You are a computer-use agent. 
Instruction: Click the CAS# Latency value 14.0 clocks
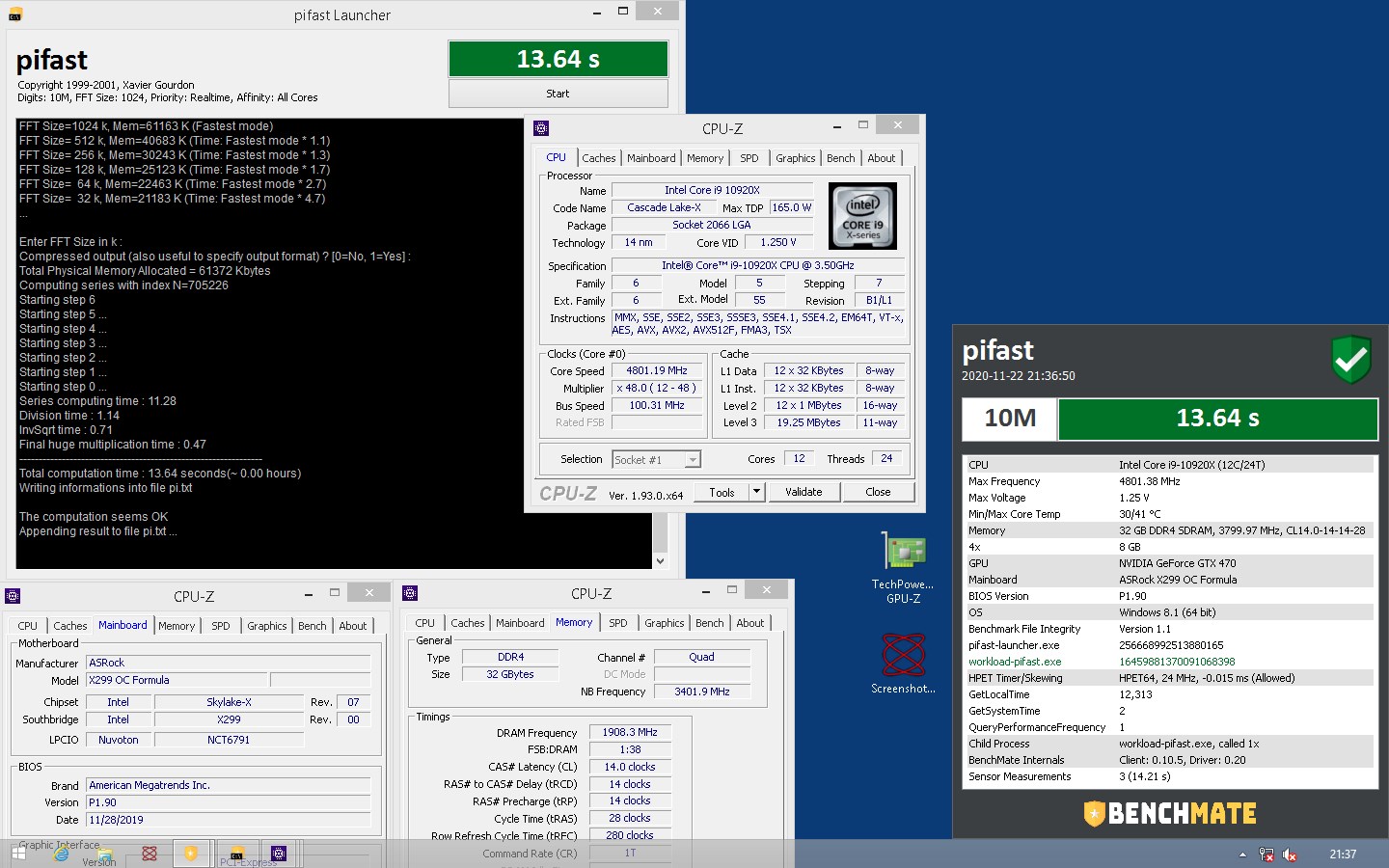click(630, 767)
